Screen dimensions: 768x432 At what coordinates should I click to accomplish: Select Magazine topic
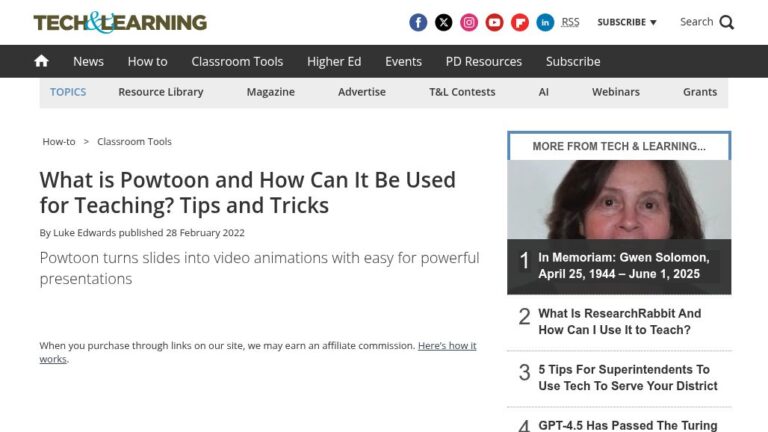(x=270, y=92)
